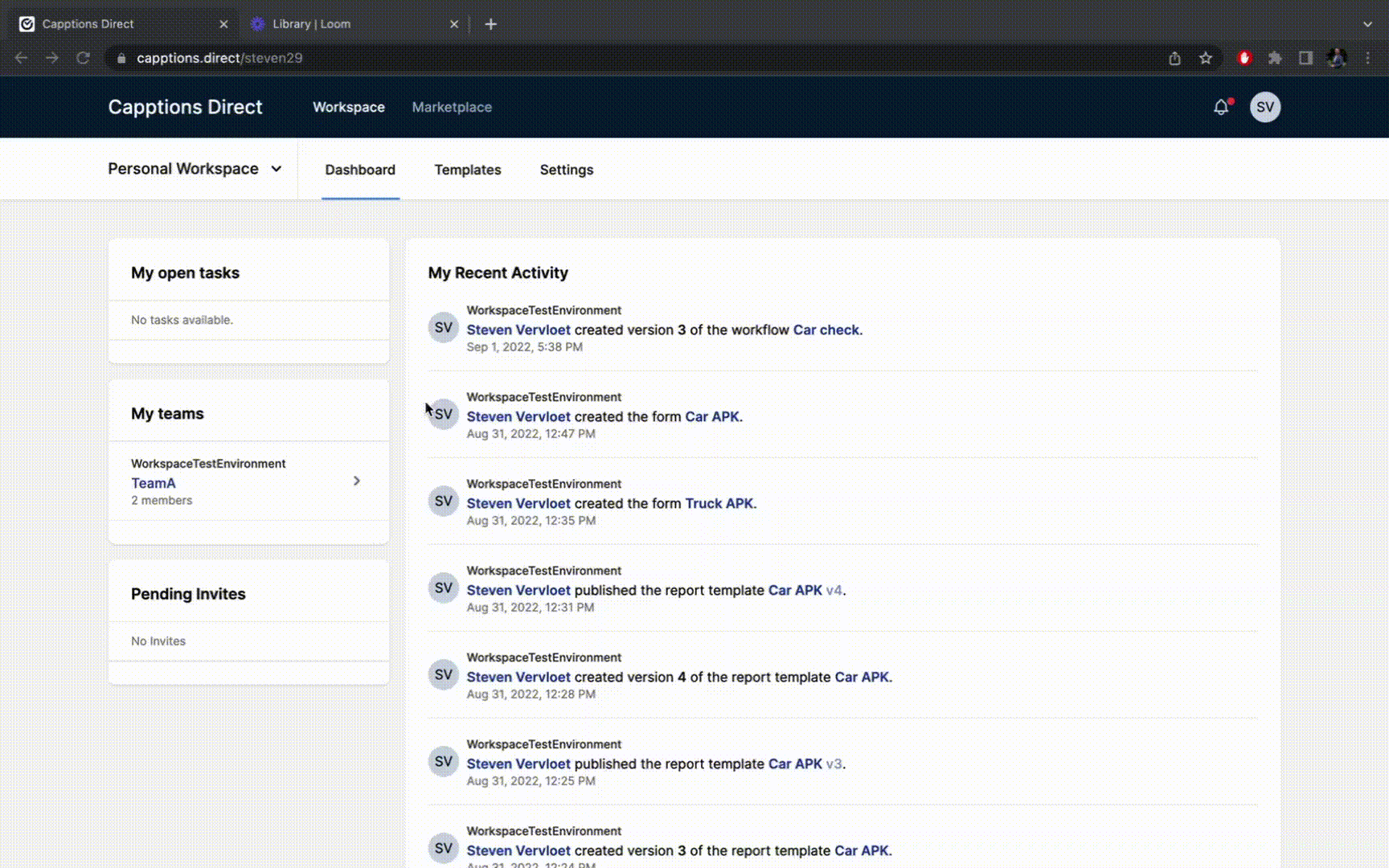Open the Car APK v3 report template link
This screenshot has width=1389, height=868.
795,764
